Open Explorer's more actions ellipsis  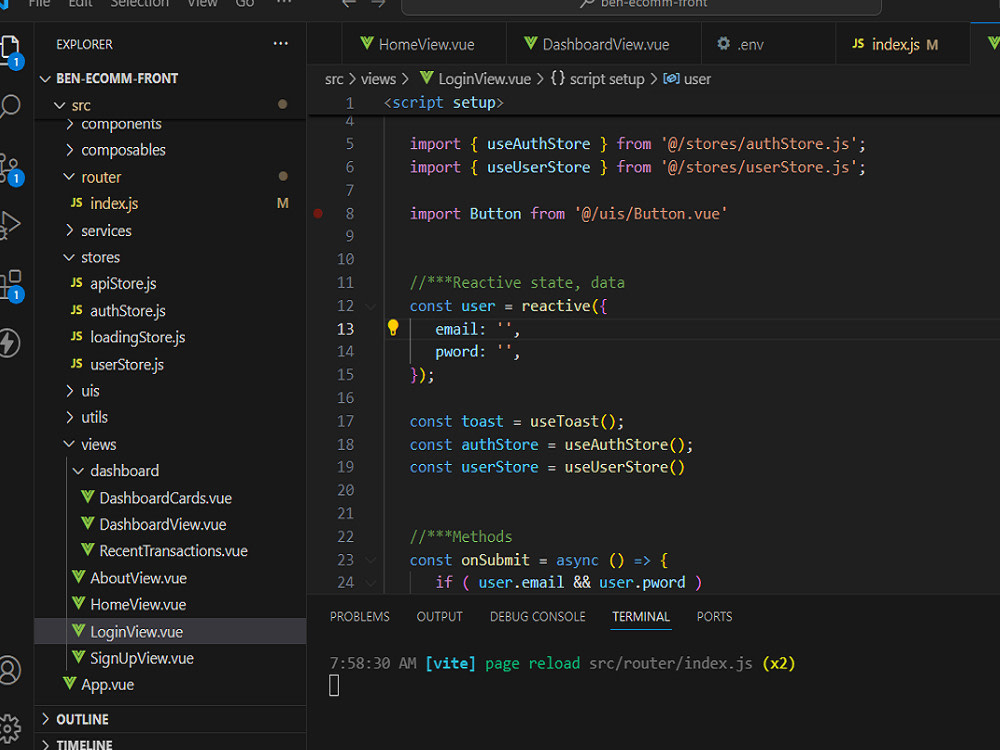(x=281, y=44)
